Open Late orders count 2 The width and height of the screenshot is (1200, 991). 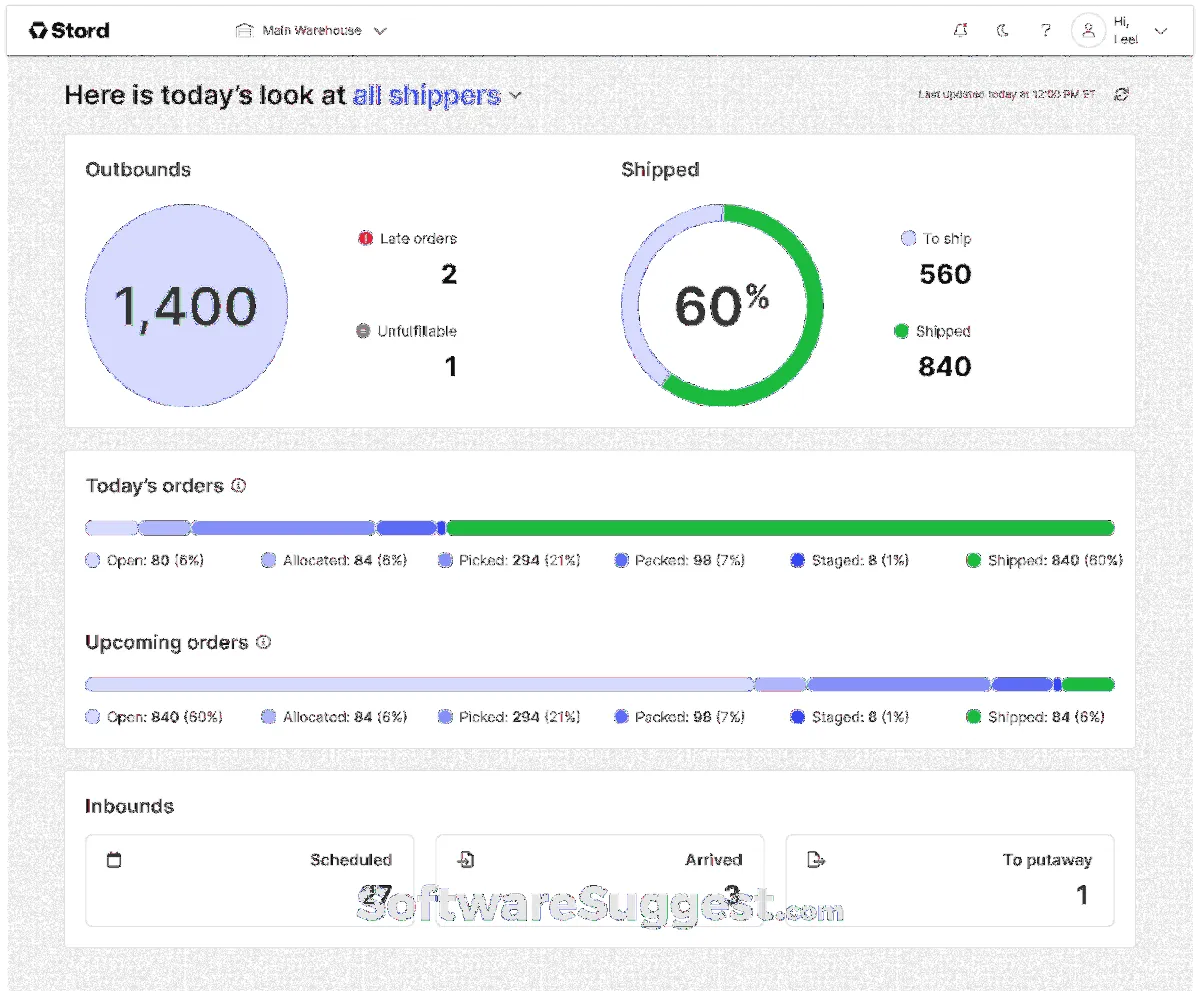coord(450,275)
